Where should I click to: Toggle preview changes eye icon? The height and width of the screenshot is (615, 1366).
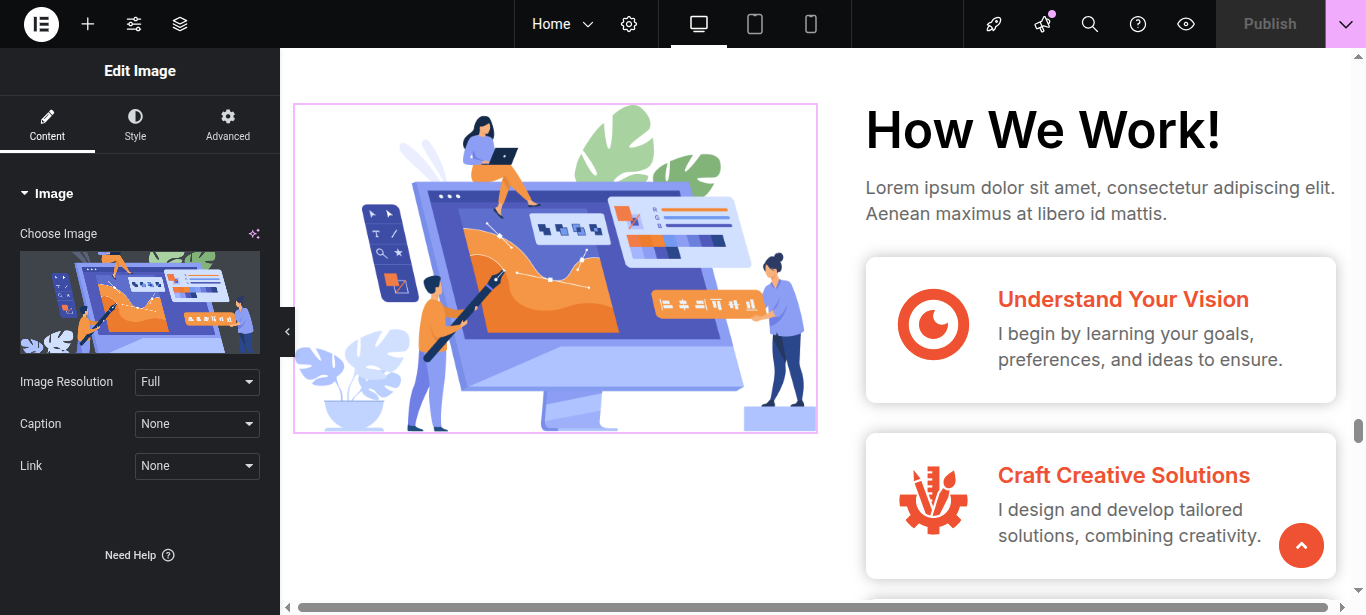tap(1186, 24)
